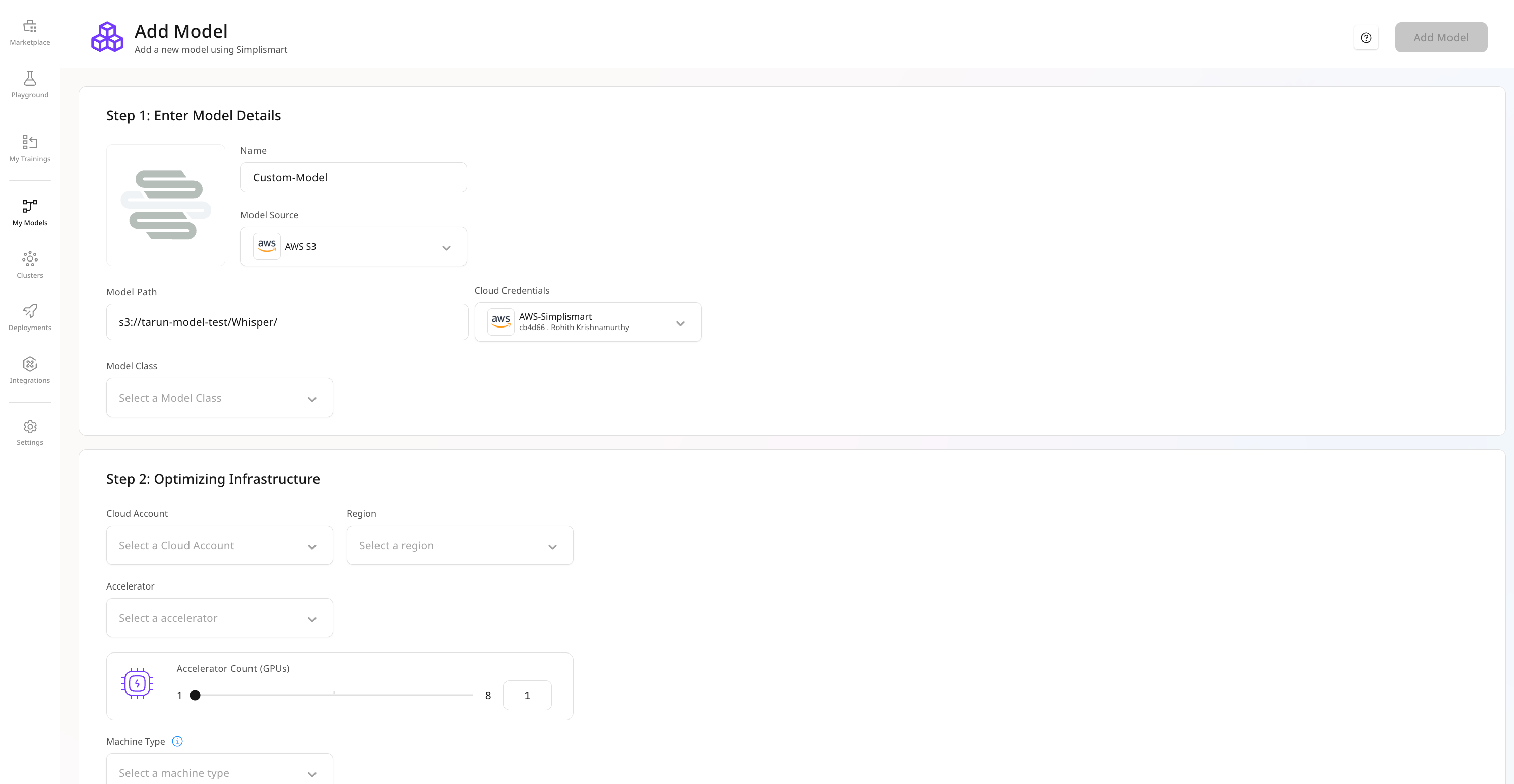Open Cloud Credentials dropdown
This screenshot has width=1514, height=784.
(587, 322)
